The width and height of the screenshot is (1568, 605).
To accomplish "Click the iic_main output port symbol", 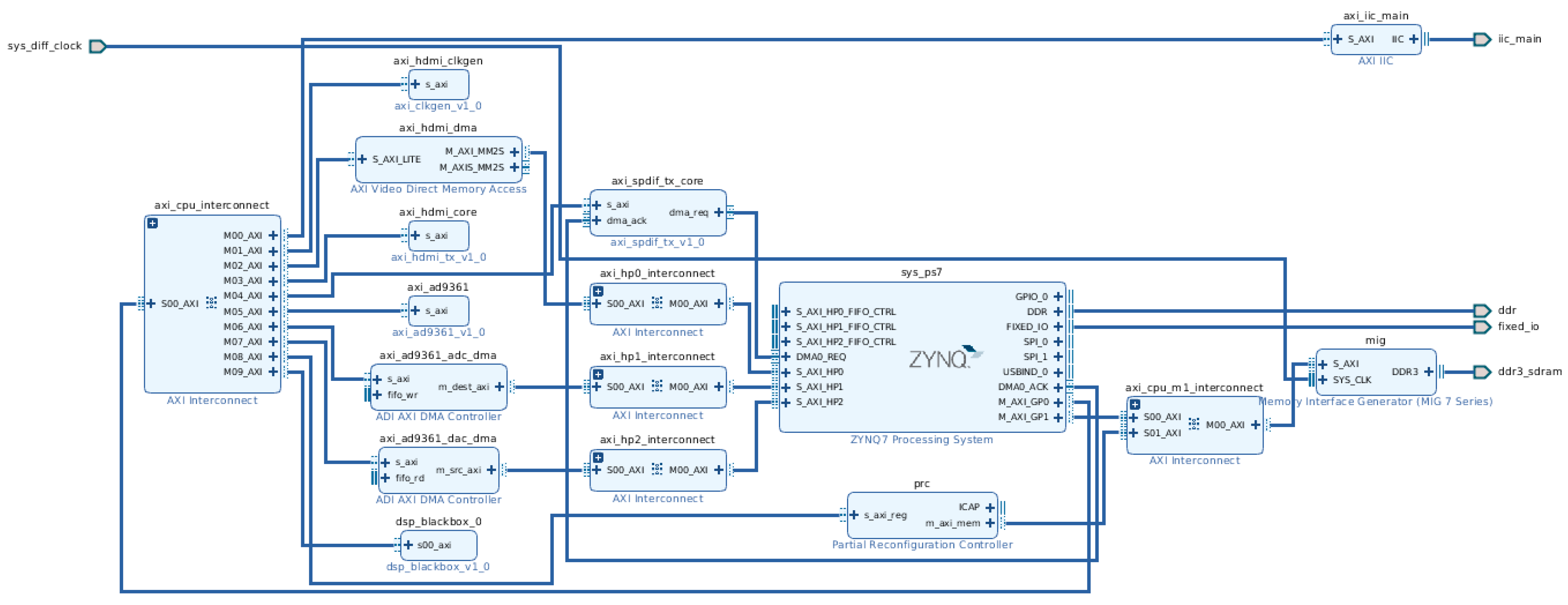I will (x=1482, y=40).
